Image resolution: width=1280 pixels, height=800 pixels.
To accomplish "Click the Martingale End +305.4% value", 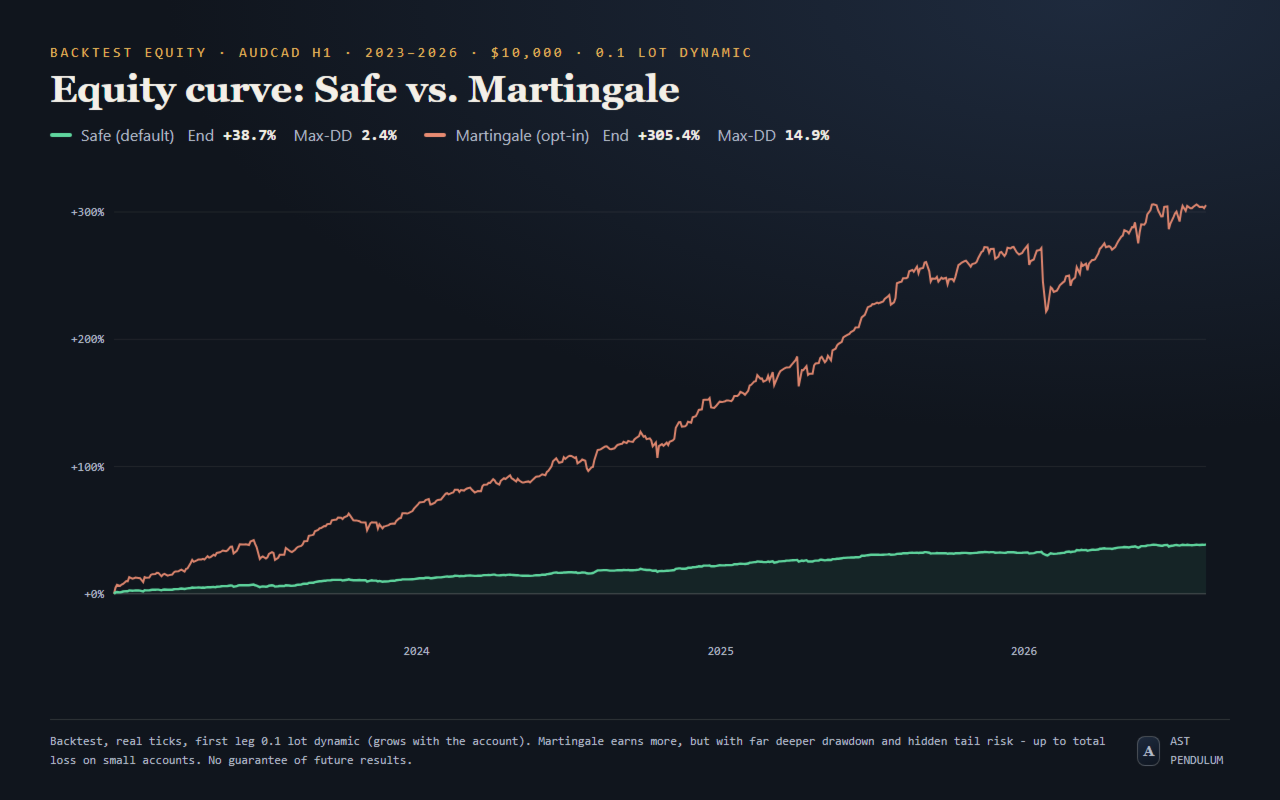I will point(668,135).
